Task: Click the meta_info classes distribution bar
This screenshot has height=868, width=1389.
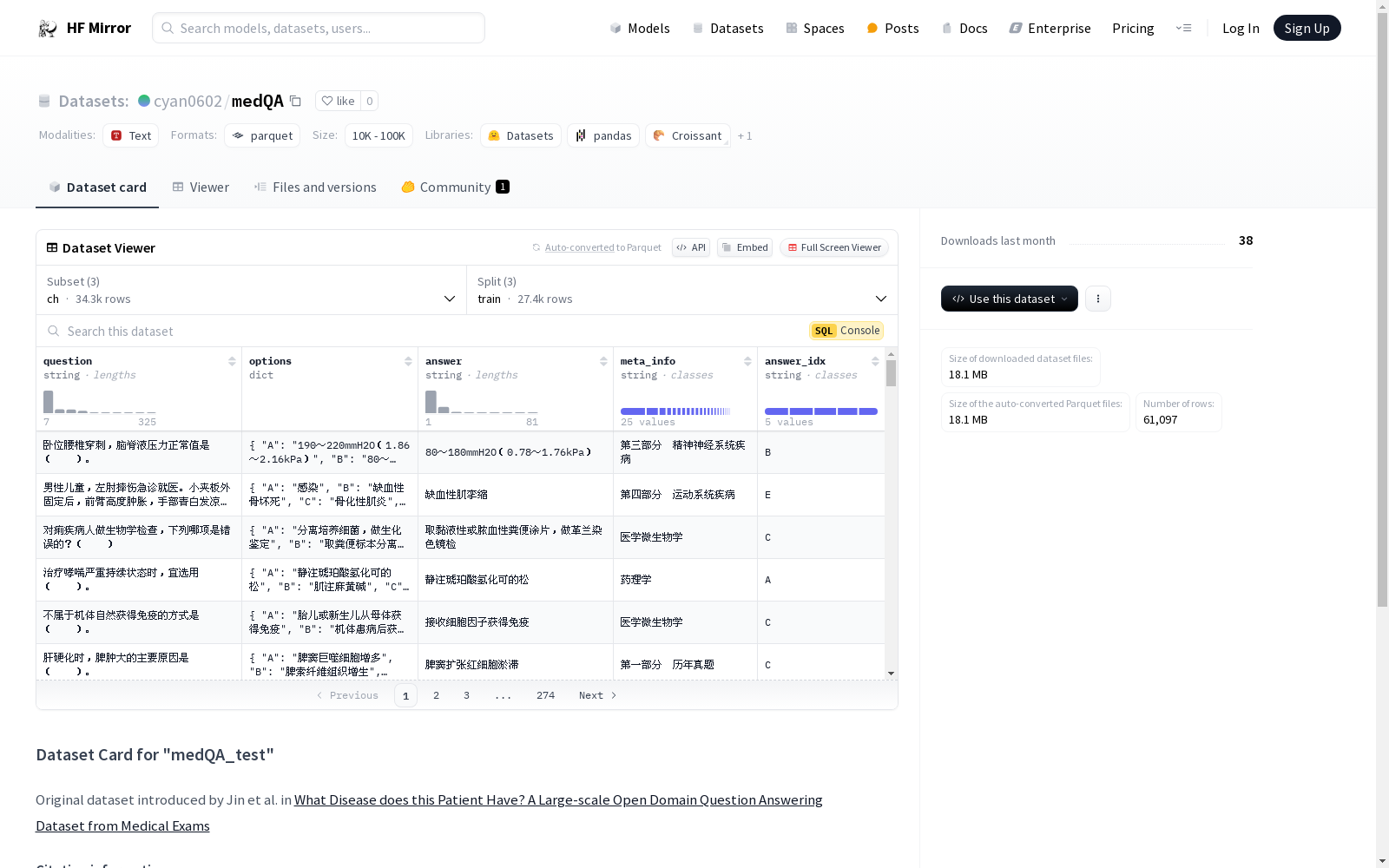Action: tap(675, 411)
